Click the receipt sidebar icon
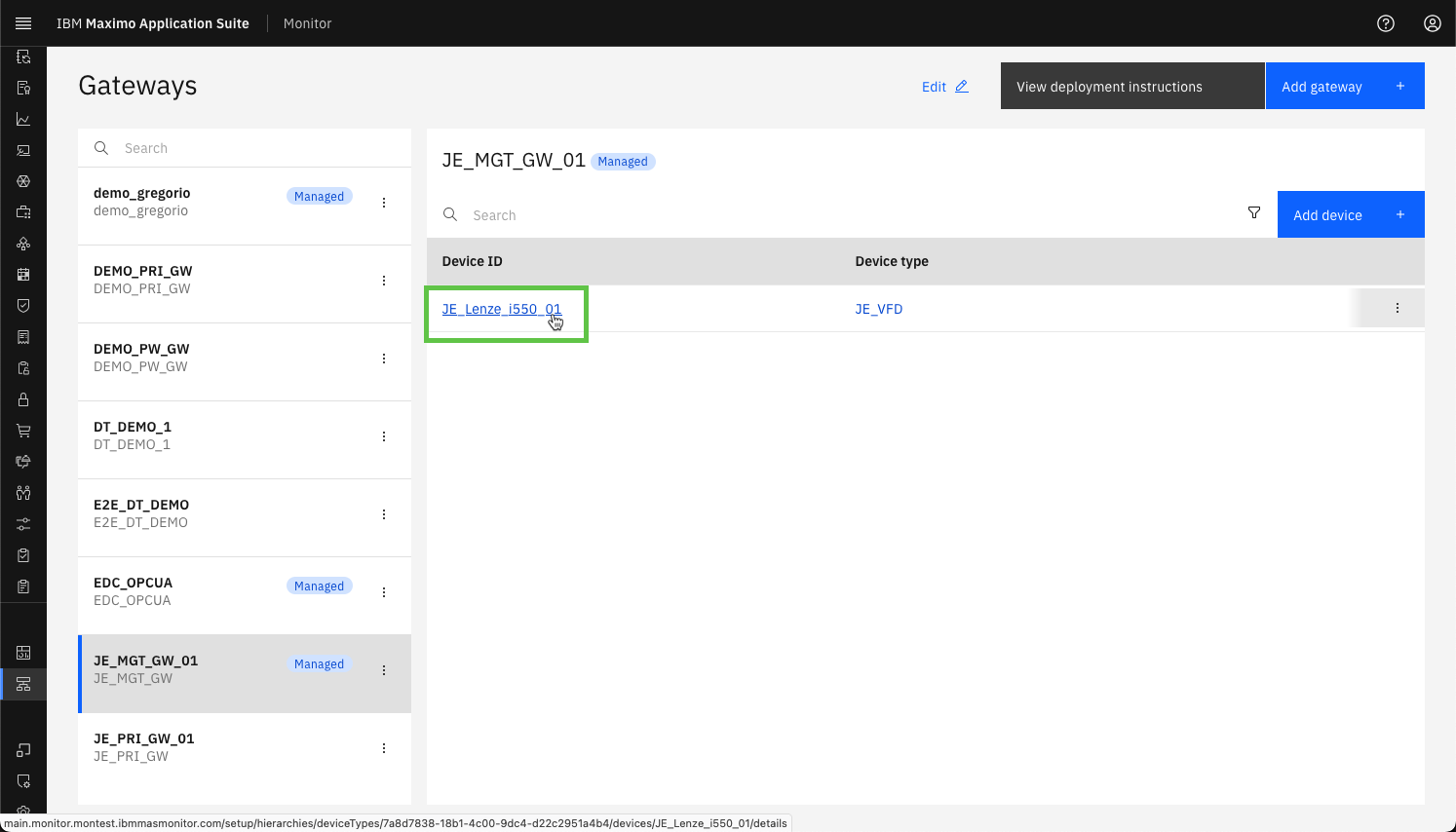This screenshot has height=832, width=1456. click(x=23, y=337)
